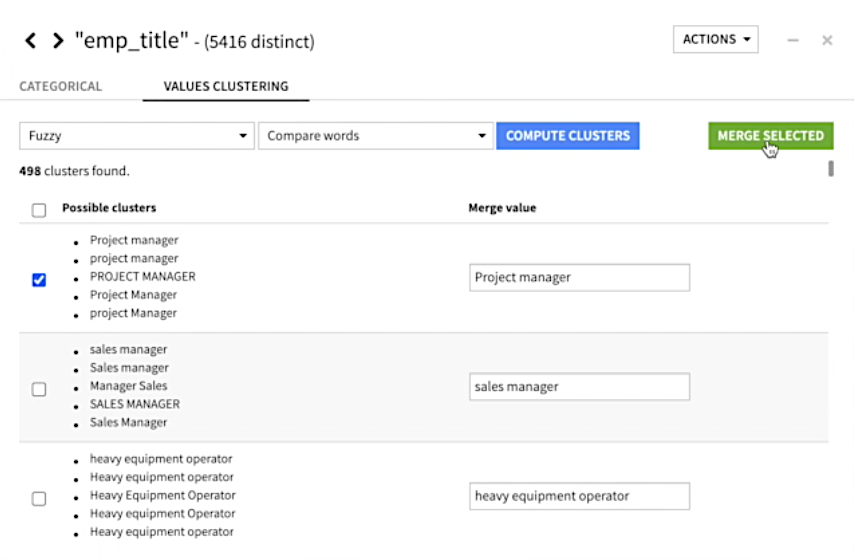Click the sales manager merge value field

point(579,387)
